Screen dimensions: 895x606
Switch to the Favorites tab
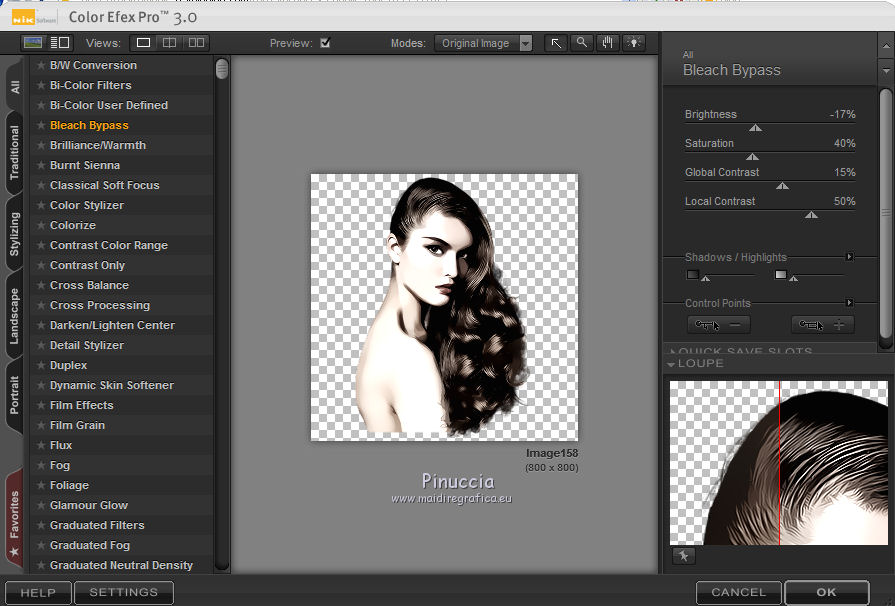coord(14,515)
